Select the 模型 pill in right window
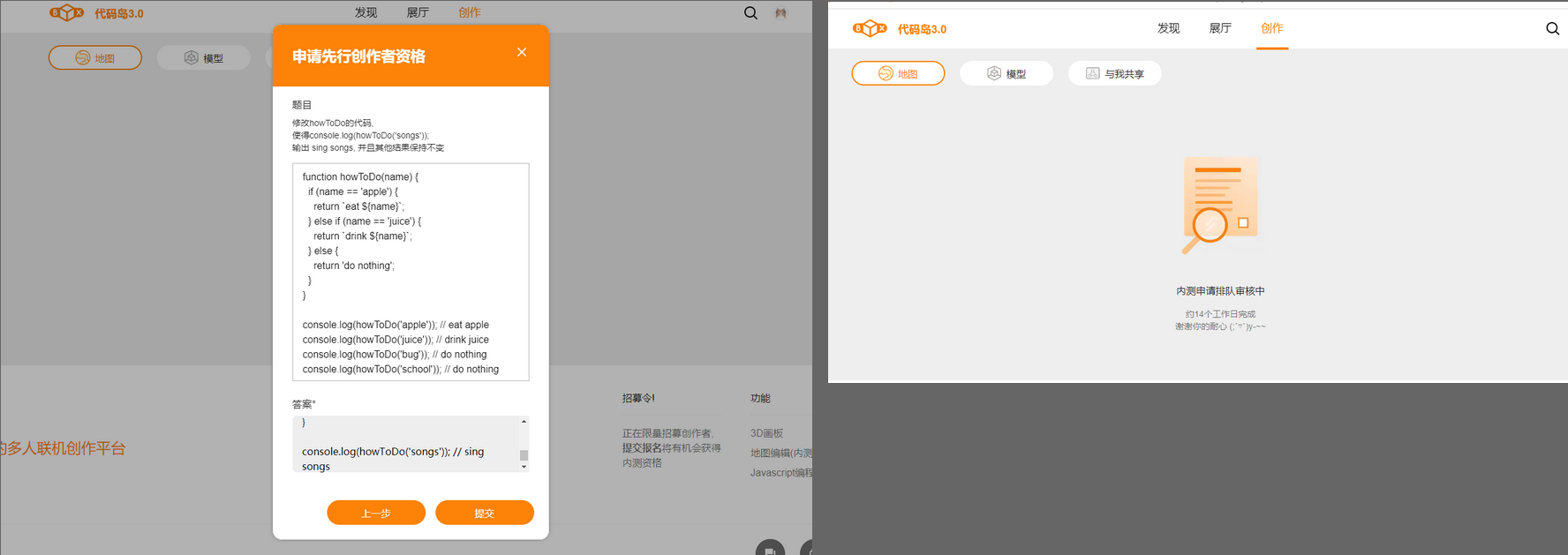 [x=1006, y=73]
